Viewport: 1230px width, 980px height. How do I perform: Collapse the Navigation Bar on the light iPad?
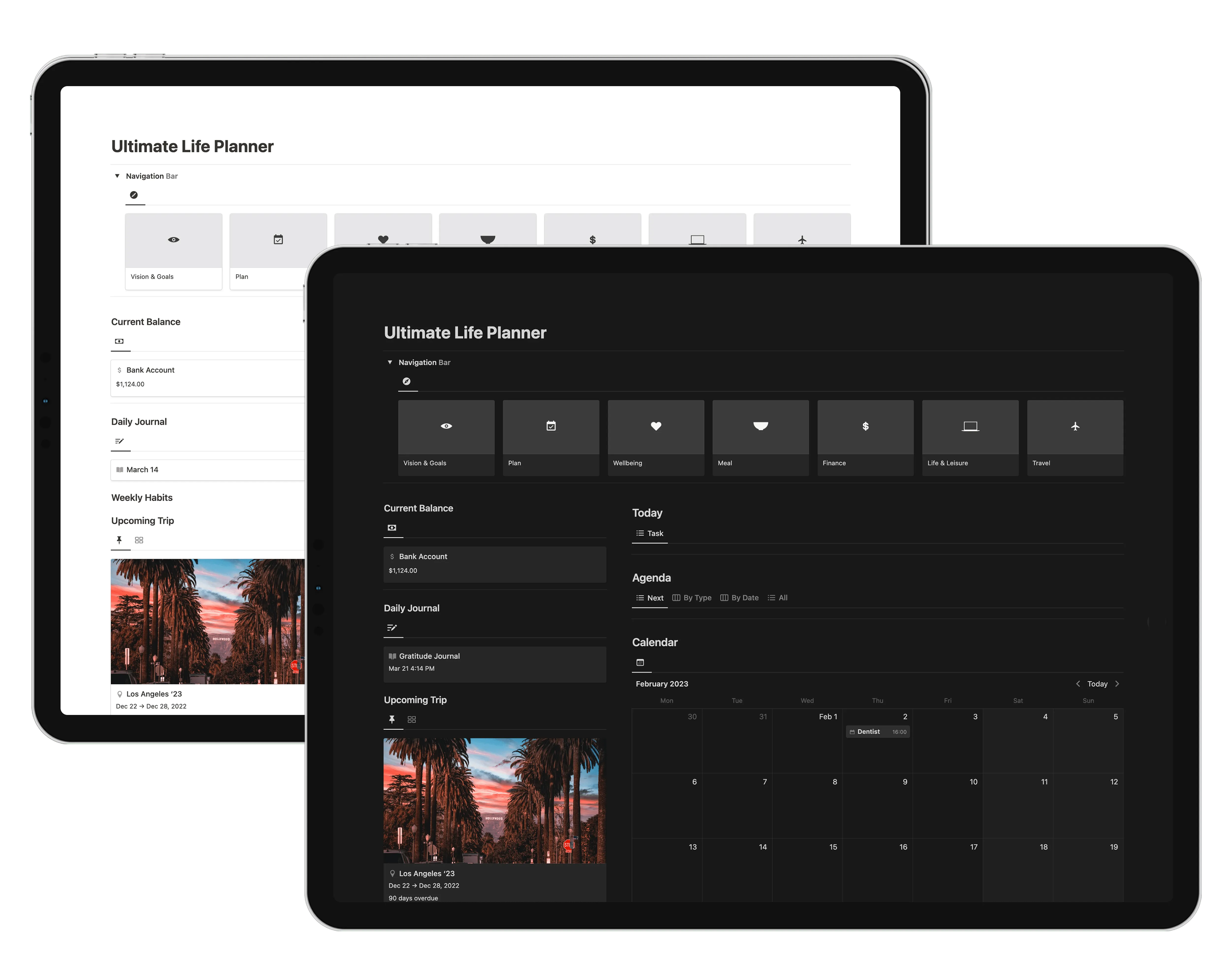[x=117, y=176]
